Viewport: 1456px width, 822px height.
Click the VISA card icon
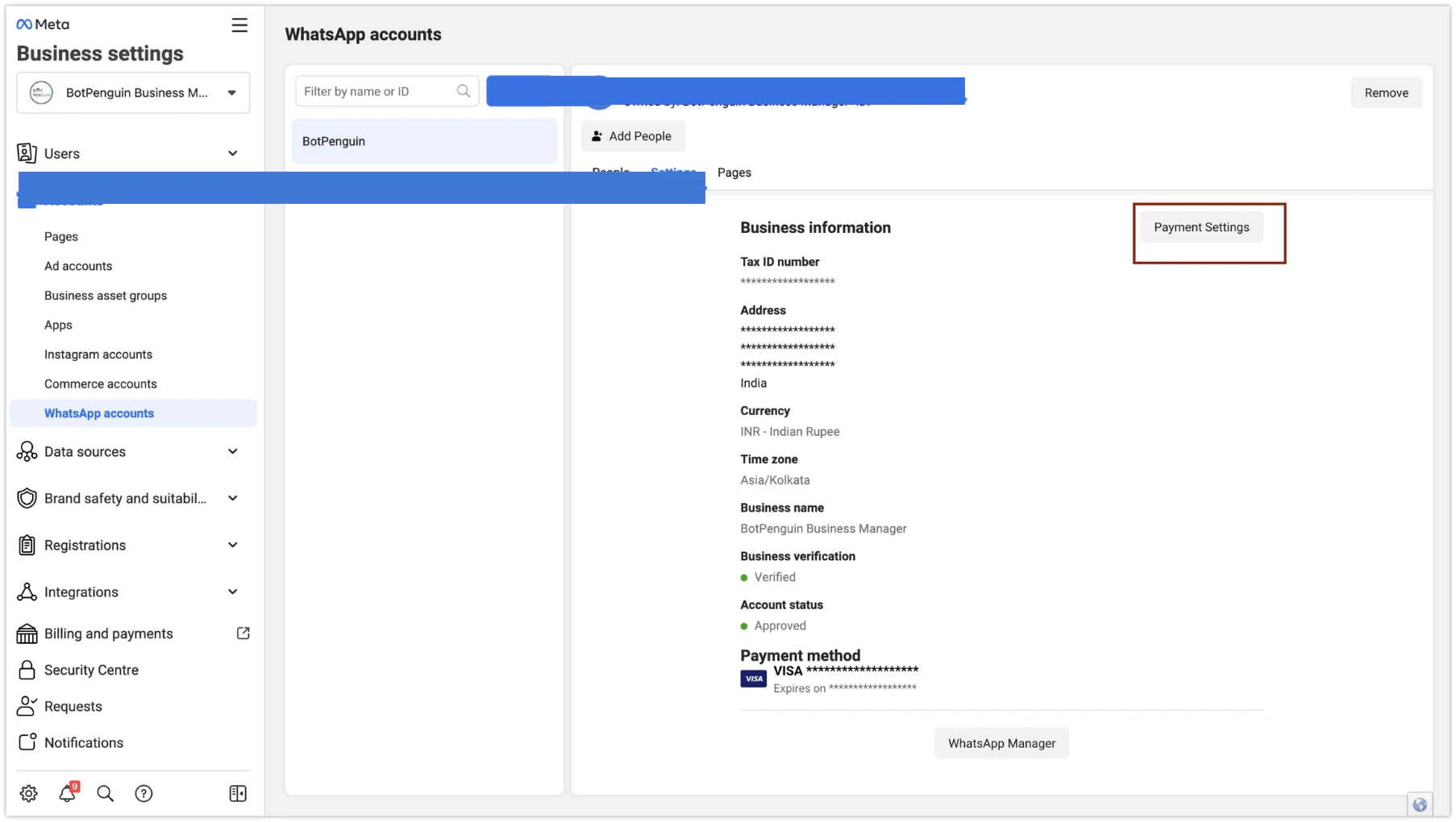754,679
